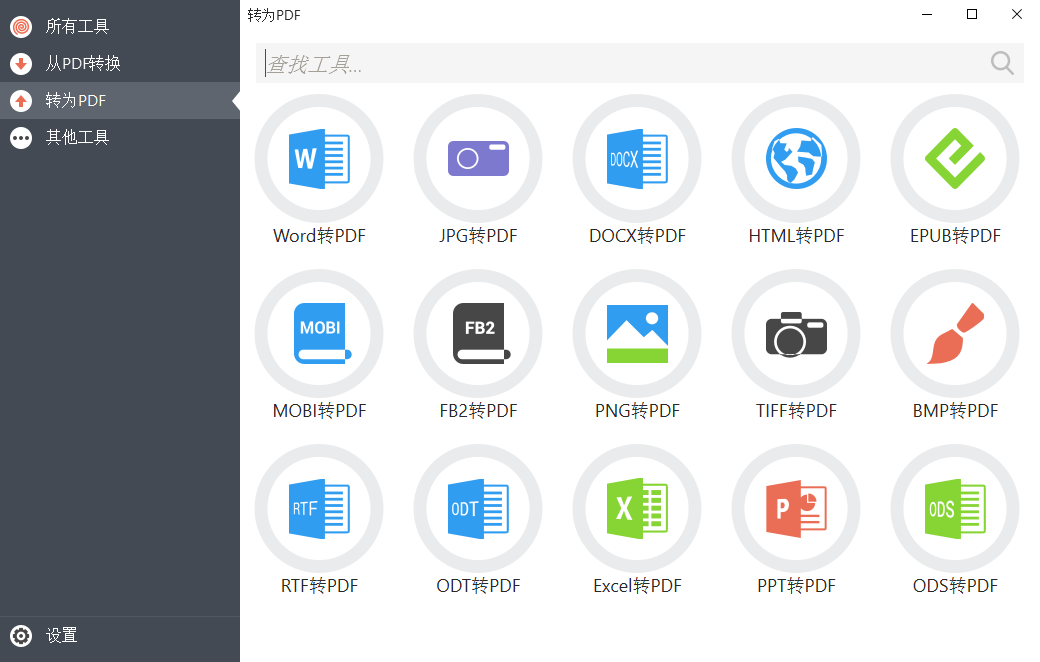Click the JPG转PDF label
This screenshot has height=662, width=1040.
(478, 236)
